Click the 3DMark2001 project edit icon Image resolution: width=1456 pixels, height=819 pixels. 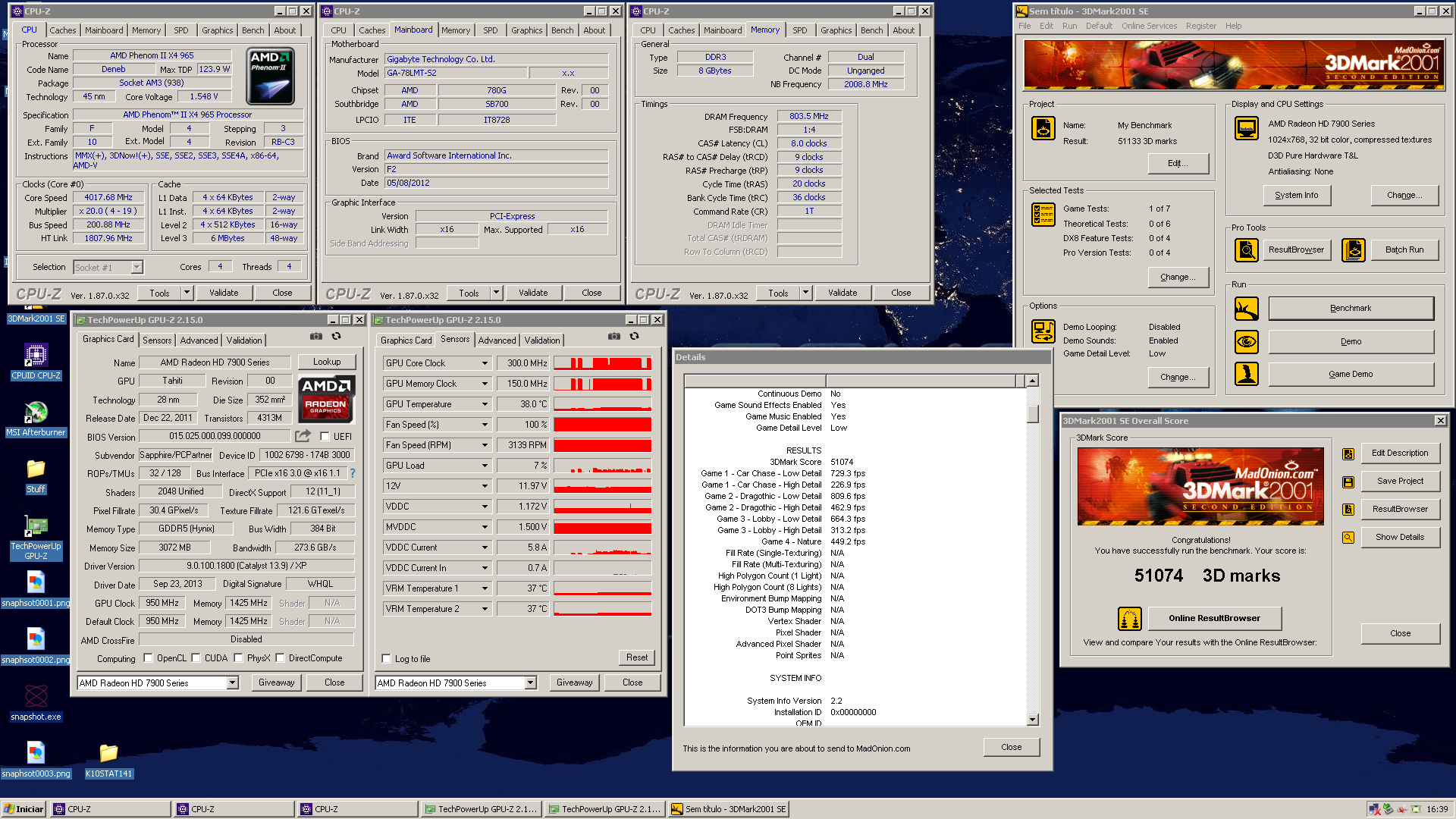tap(1043, 128)
